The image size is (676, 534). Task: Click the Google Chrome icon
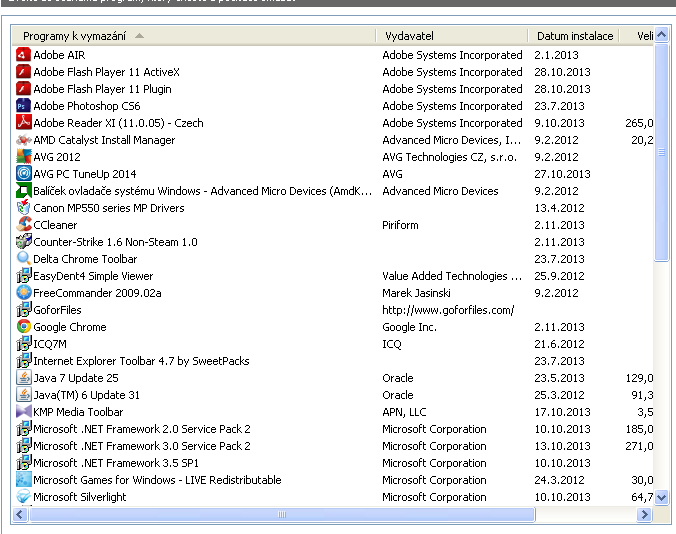tap(23, 327)
